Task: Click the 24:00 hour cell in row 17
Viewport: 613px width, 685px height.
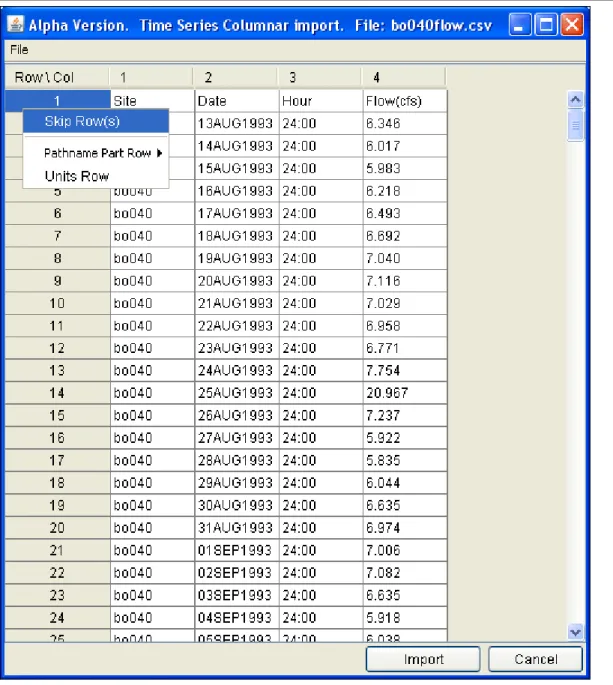Action: click(321, 460)
